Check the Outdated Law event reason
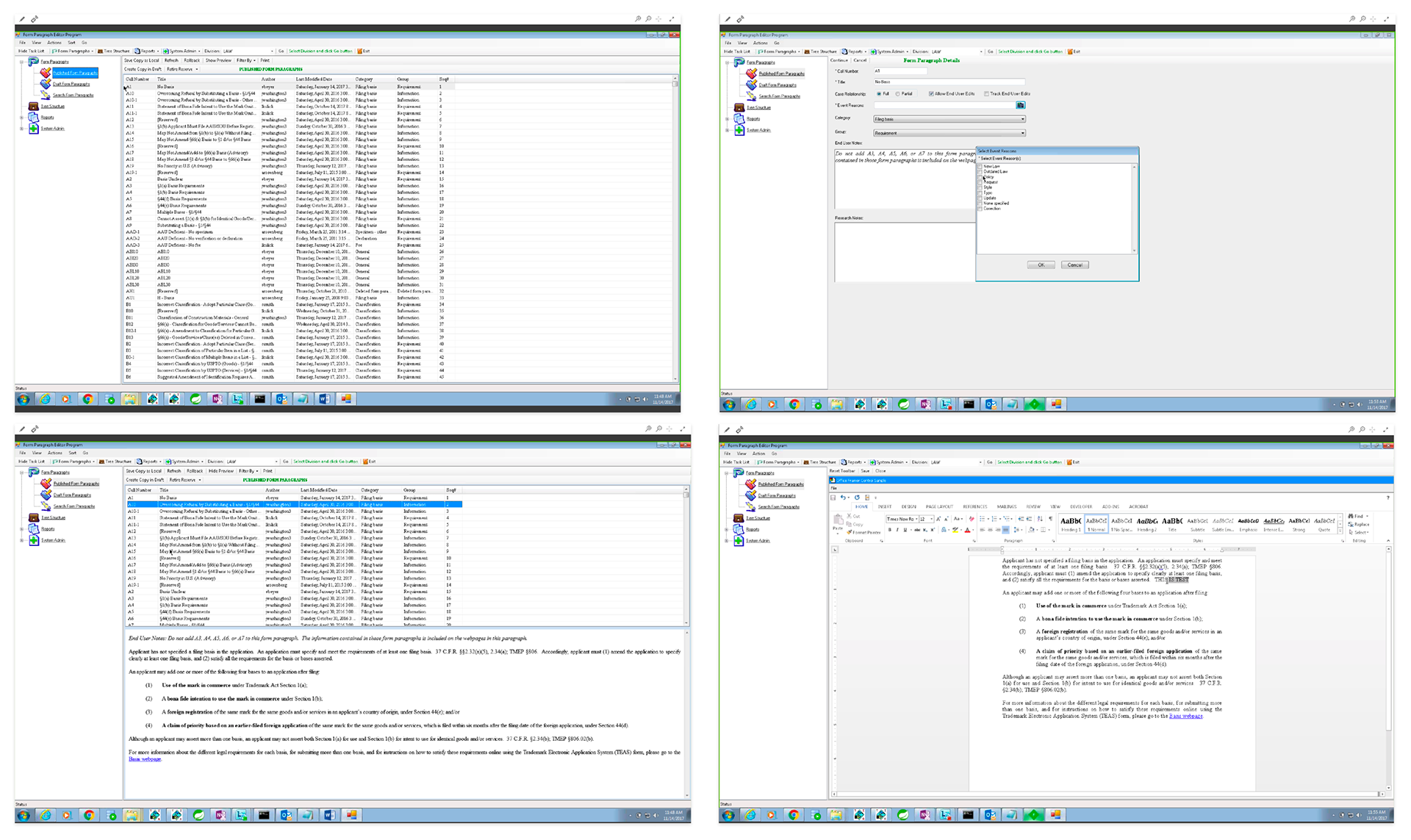 (x=980, y=172)
